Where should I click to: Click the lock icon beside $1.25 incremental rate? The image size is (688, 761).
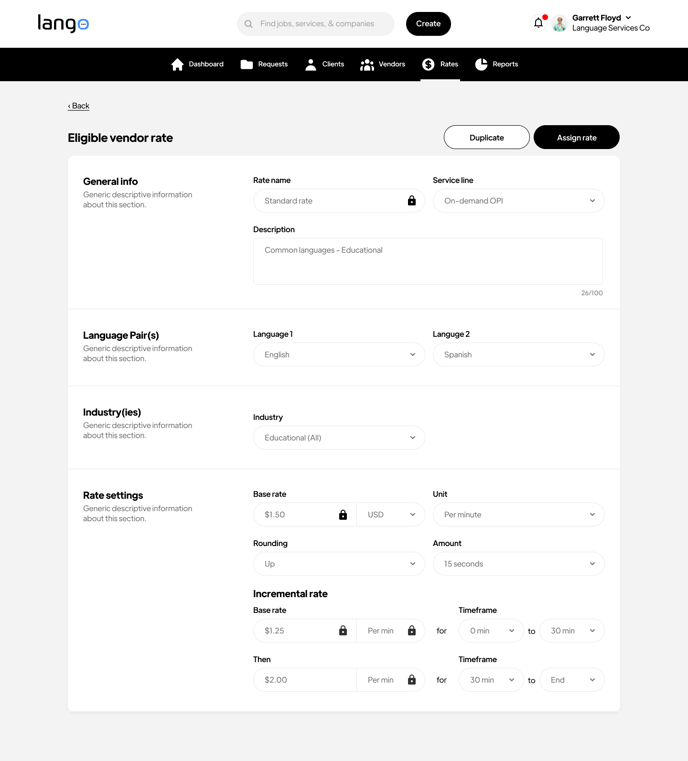[343, 631]
